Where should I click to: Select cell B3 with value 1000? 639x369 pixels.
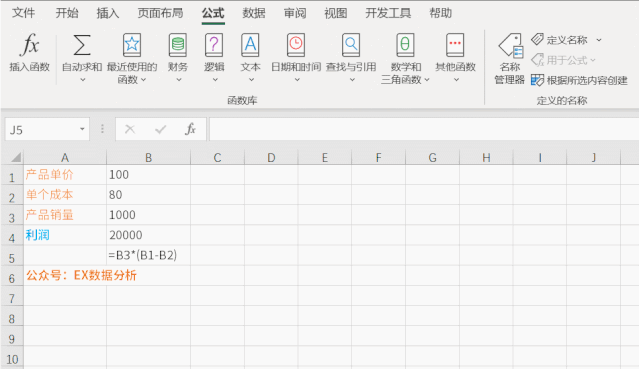click(x=148, y=215)
